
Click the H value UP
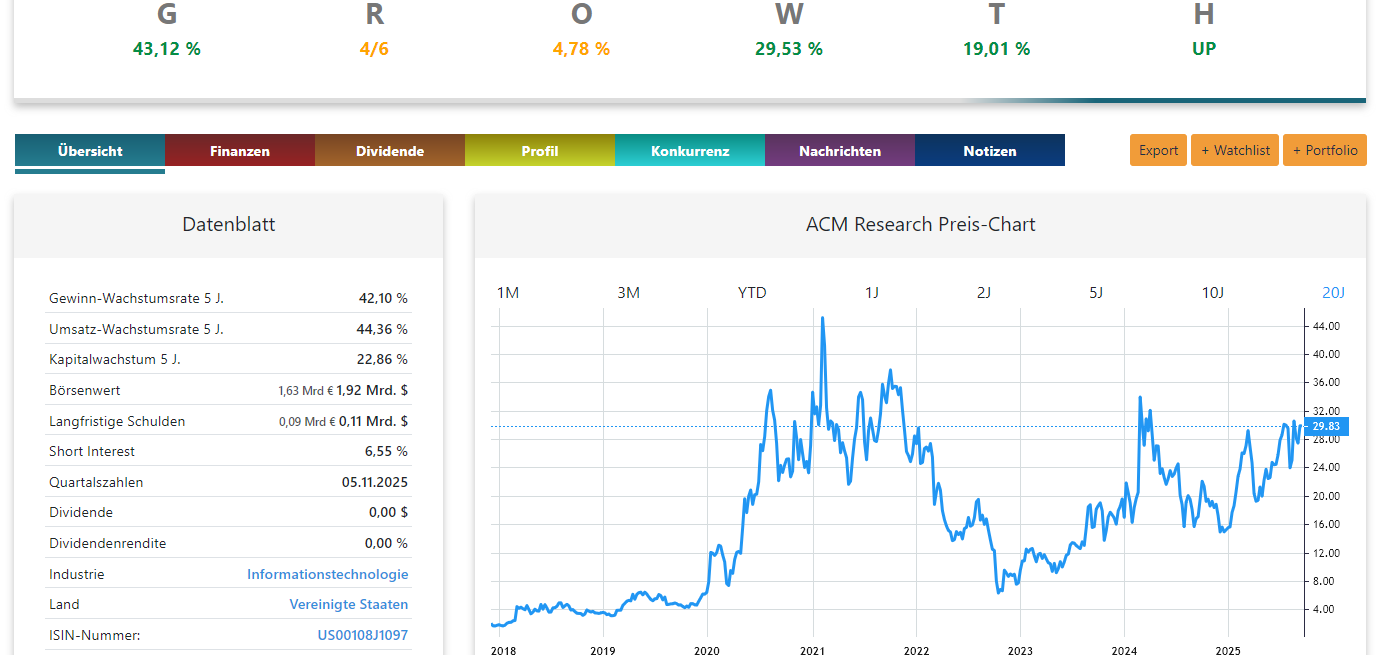click(1204, 48)
